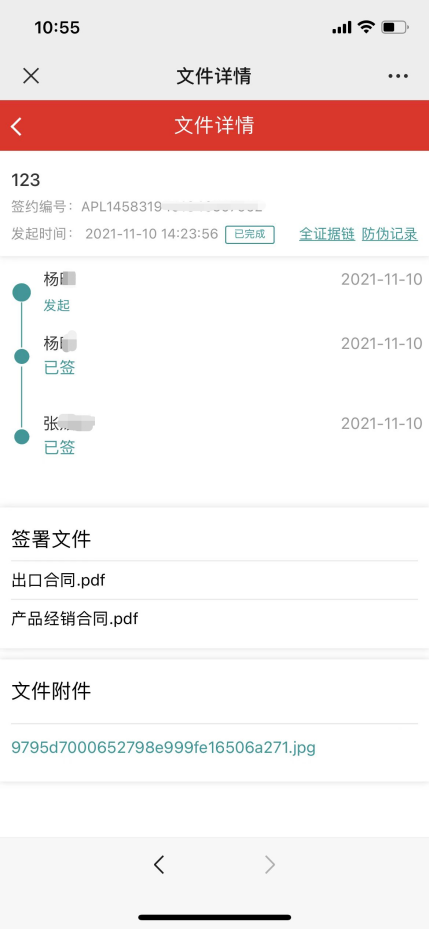
Task: Close the page with the X icon
Action: (x=31, y=76)
